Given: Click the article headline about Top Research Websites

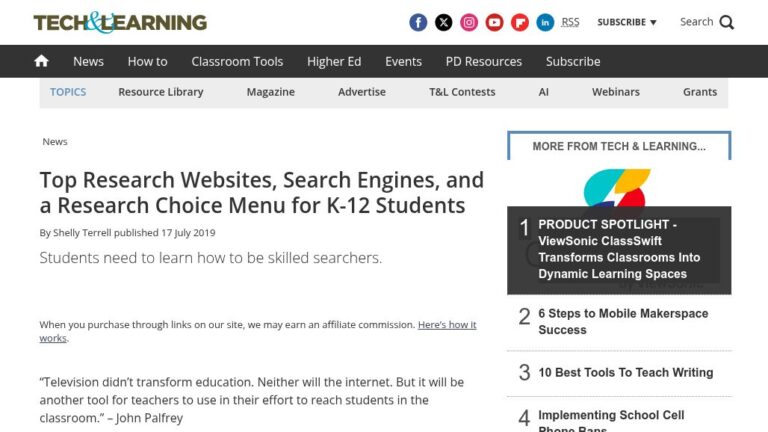Looking at the screenshot, I should click(262, 192).
